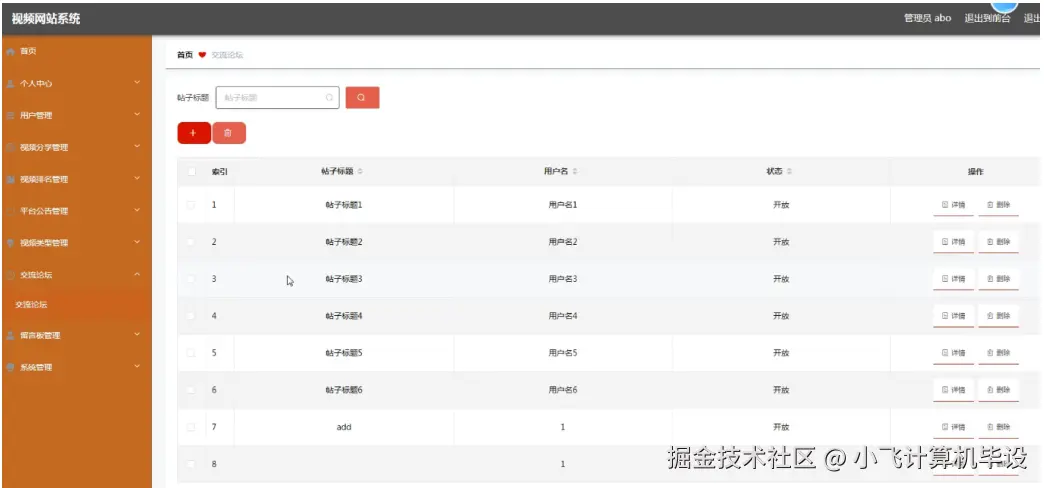Expand the 视频分享管理 chevron
The image size is (1044, 488).
137,146
